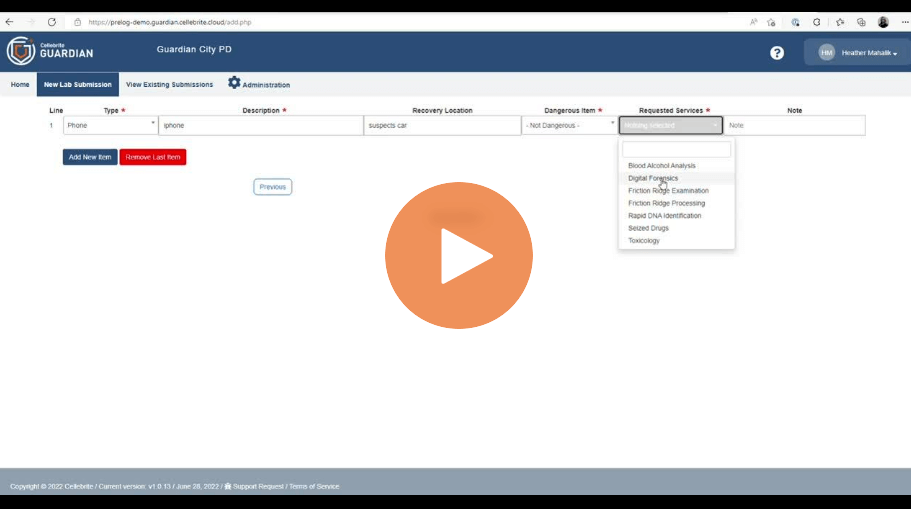Play the video with orange play button
This screenshot has width=911, height=509.
(458, 256)
